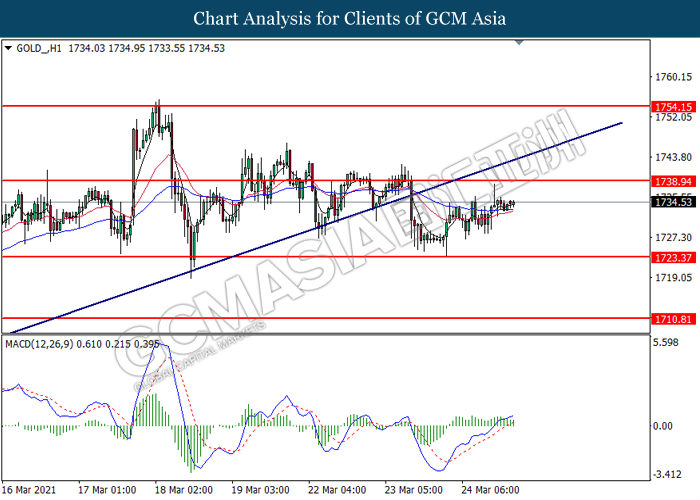Click the 19 Mar 03:00 time label
The width and height of the screenshot is (700, 500).
(x=260, y=490)
